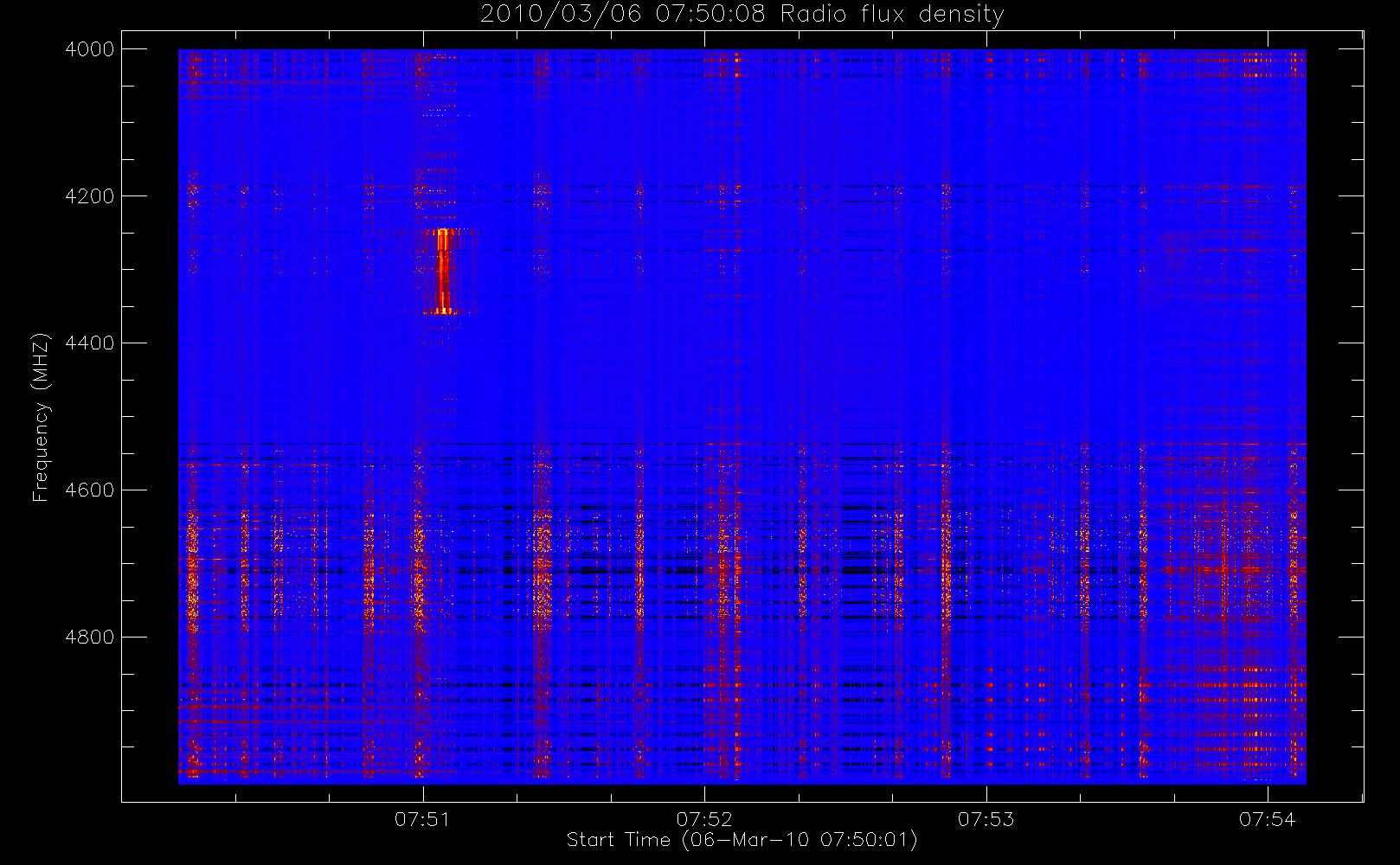1400x865 pixels.
Task: Click the 4200 frequency tick label
Action: tap(90, 196)
